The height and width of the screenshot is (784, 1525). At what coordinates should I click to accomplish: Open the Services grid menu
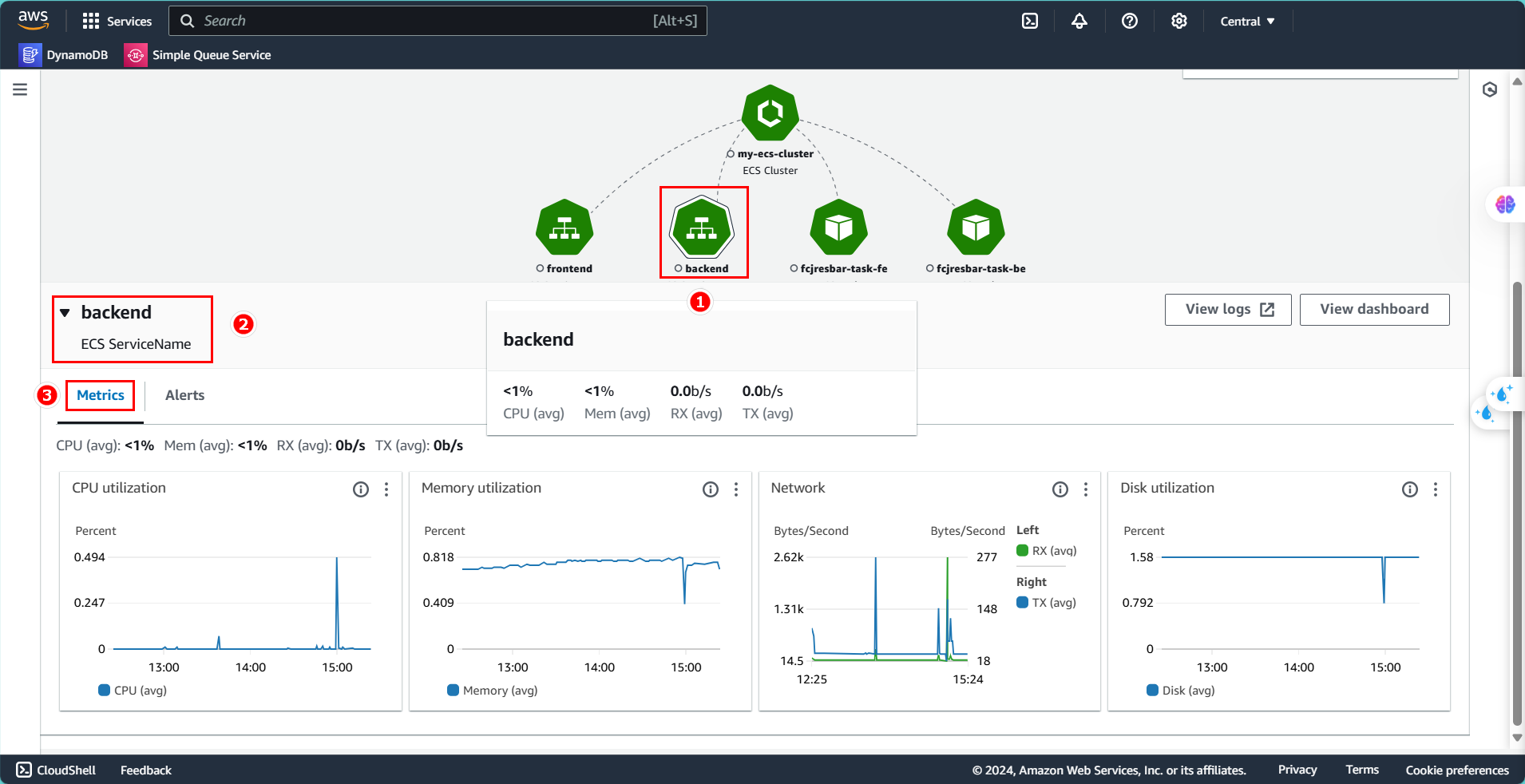click(117, 21)
